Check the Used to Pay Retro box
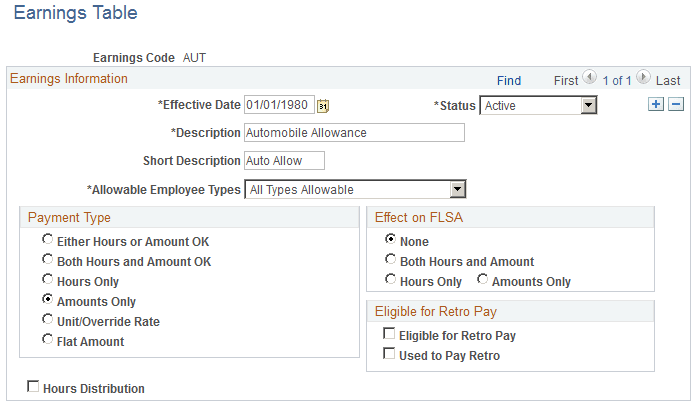 pyautogui.click(x=390, y=355)
